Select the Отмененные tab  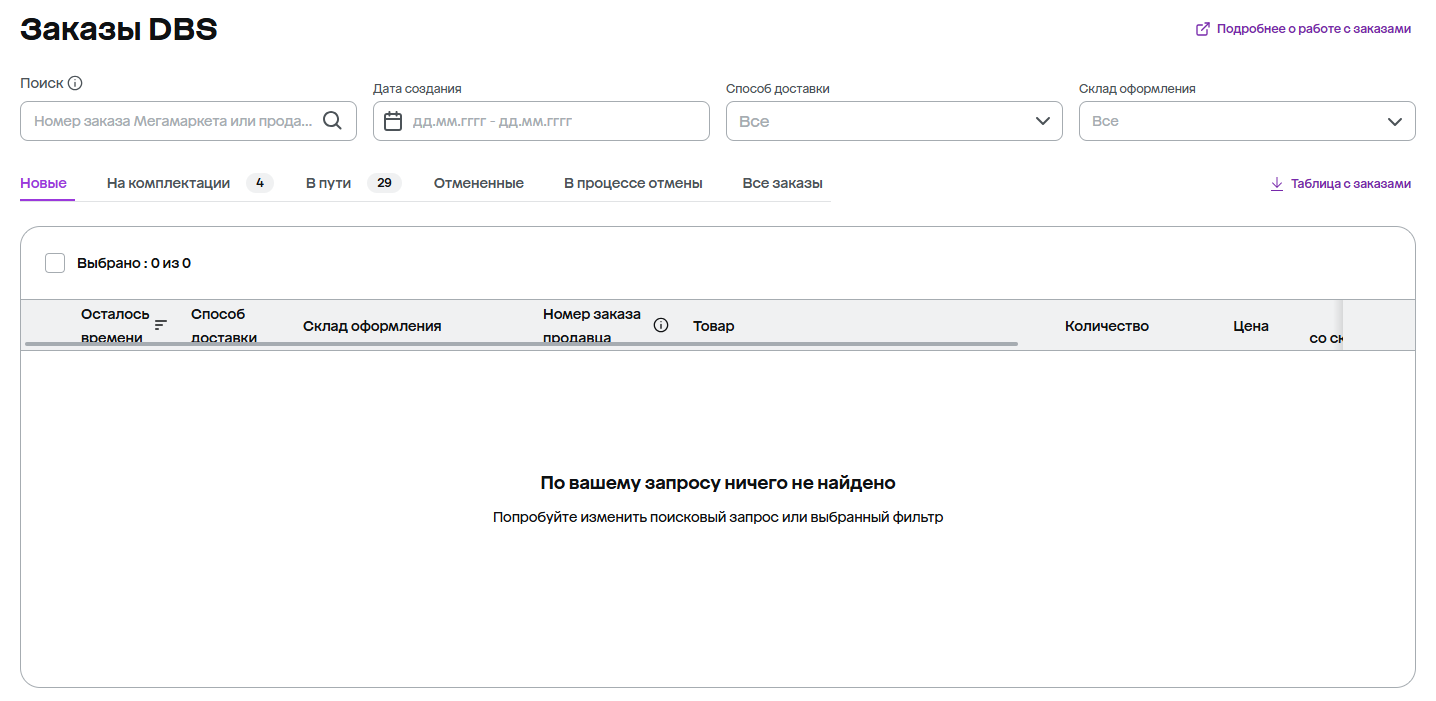(478, 183)
